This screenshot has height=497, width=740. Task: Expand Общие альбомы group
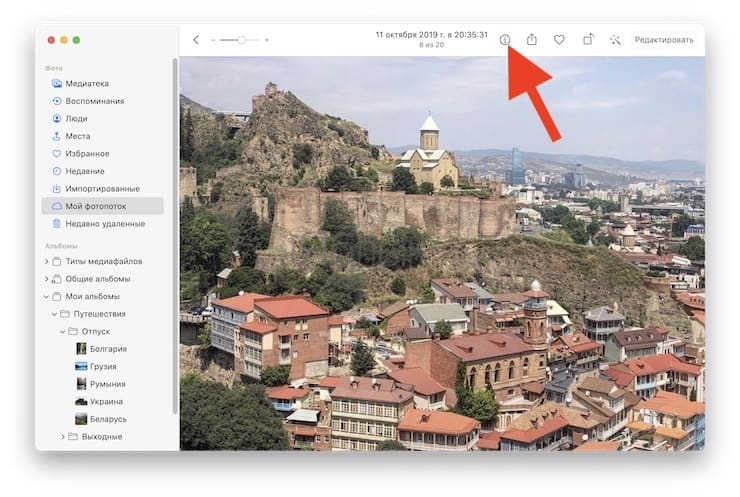tap(46, 279)
